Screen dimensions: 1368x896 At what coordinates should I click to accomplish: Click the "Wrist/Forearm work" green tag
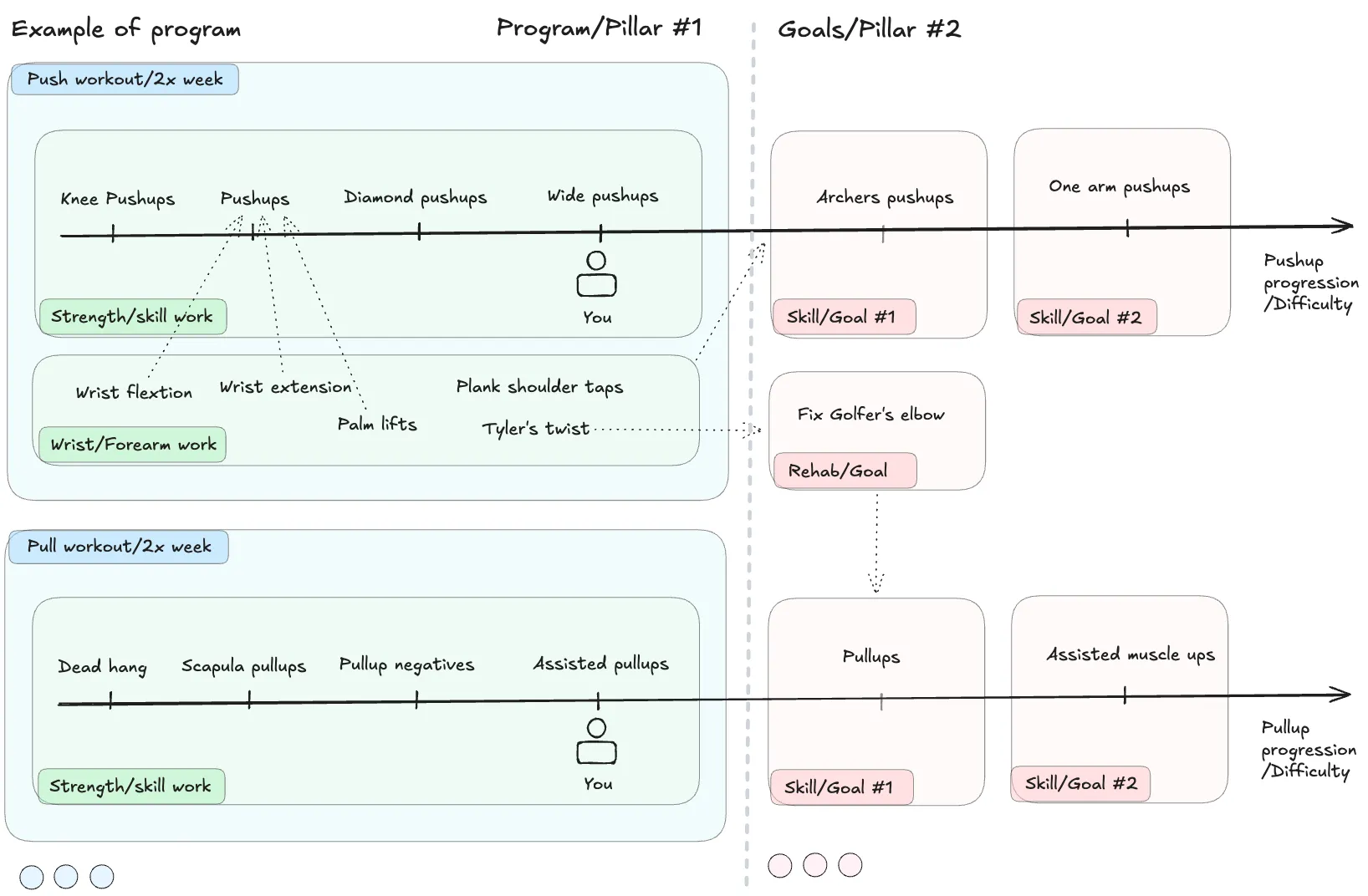tap(132, 445)
